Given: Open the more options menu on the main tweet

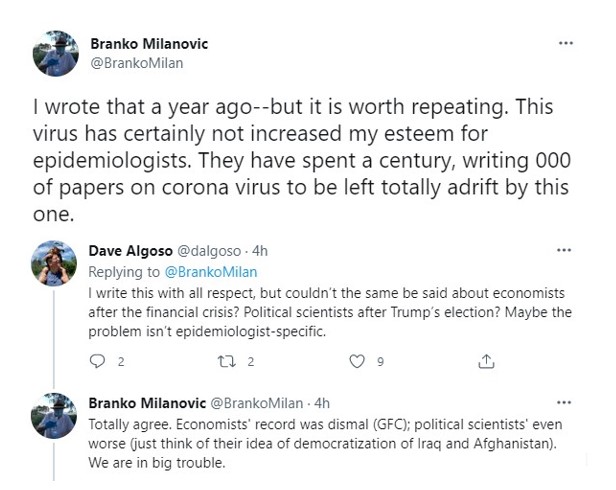Looking at the screenshot, I should point(565,45).
